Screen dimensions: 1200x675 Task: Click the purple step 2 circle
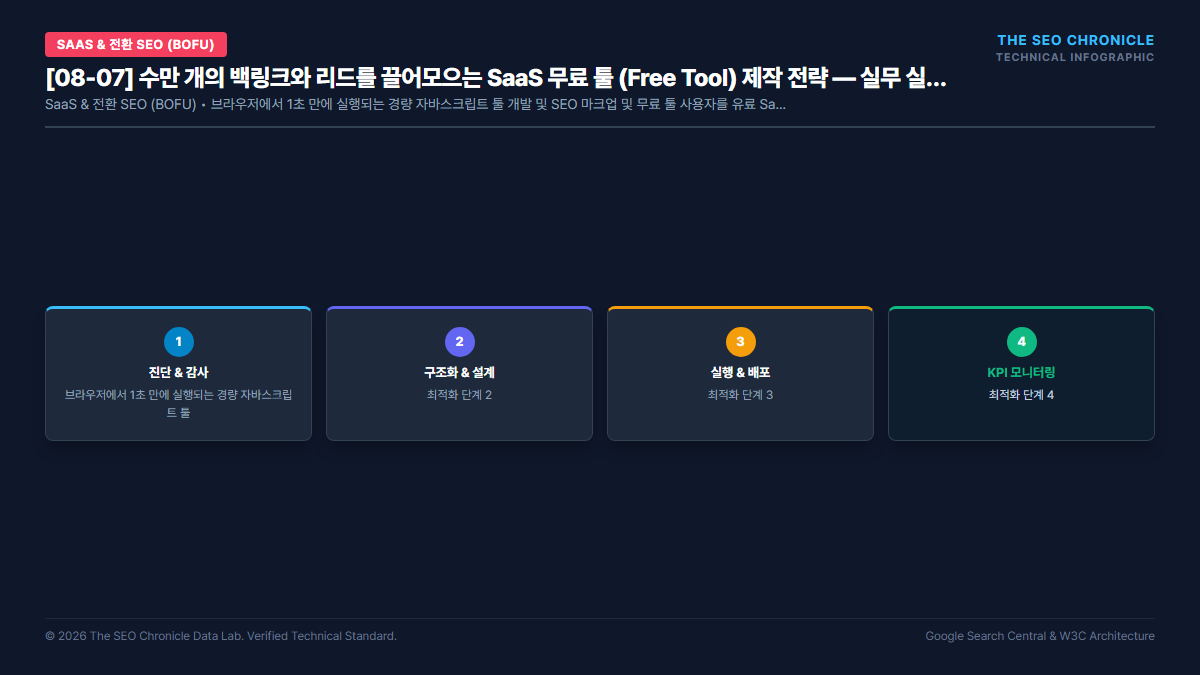(x=460, y=342)
